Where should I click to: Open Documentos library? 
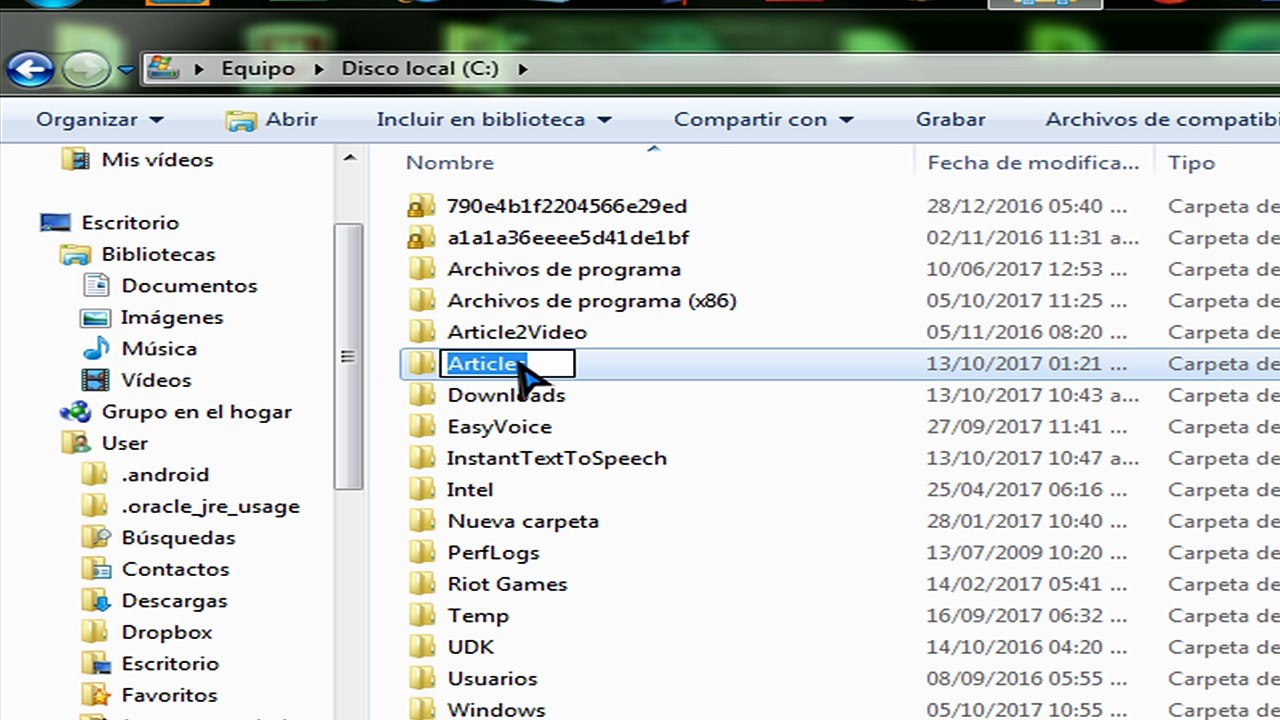tap(189, 285)
